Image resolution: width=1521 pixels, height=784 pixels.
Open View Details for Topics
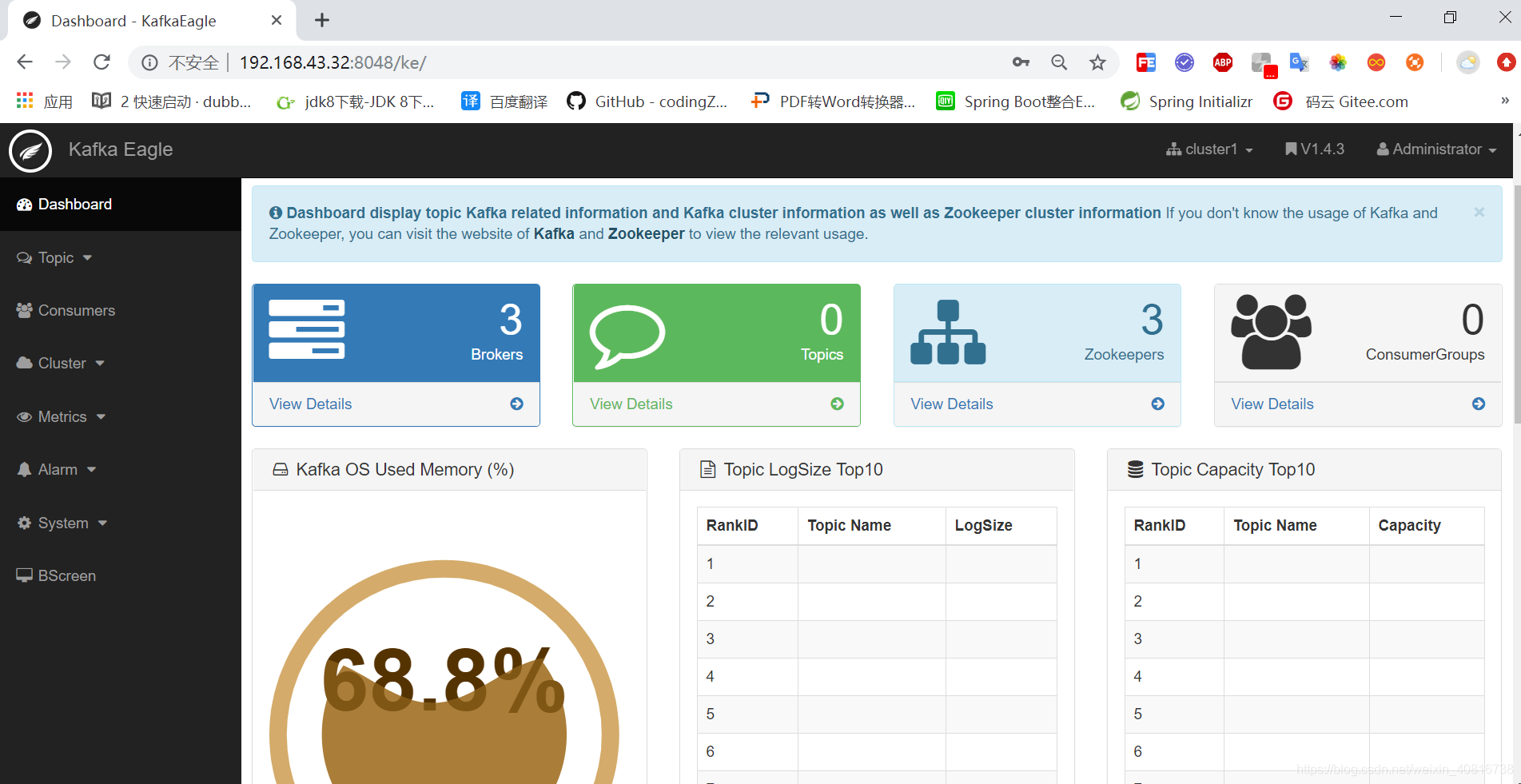click(x=631, y=404)
